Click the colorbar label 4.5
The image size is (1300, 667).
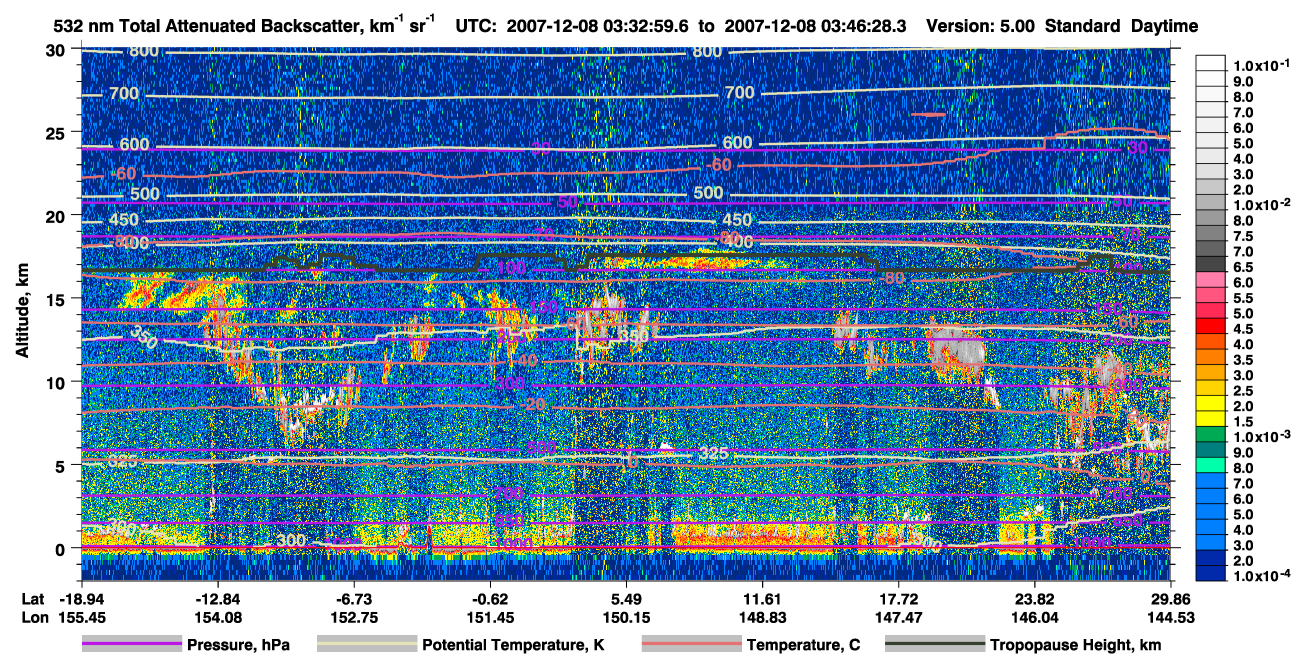pyautogui.click(x=1244, y=328)
